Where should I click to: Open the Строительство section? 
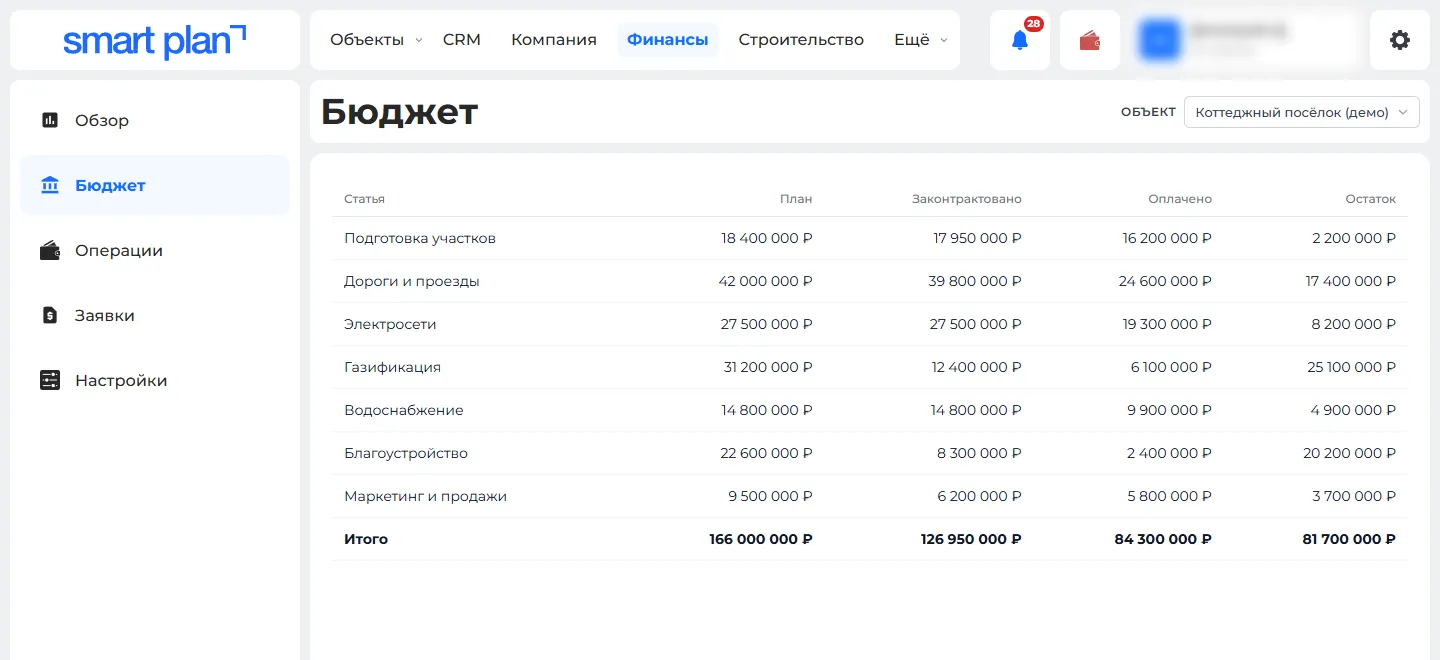tap(801, 40)
